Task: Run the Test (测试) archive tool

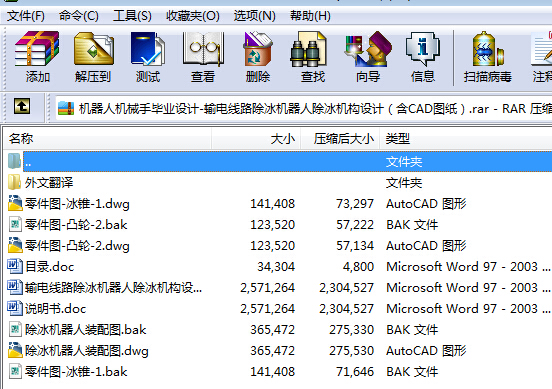Action: 148,49
